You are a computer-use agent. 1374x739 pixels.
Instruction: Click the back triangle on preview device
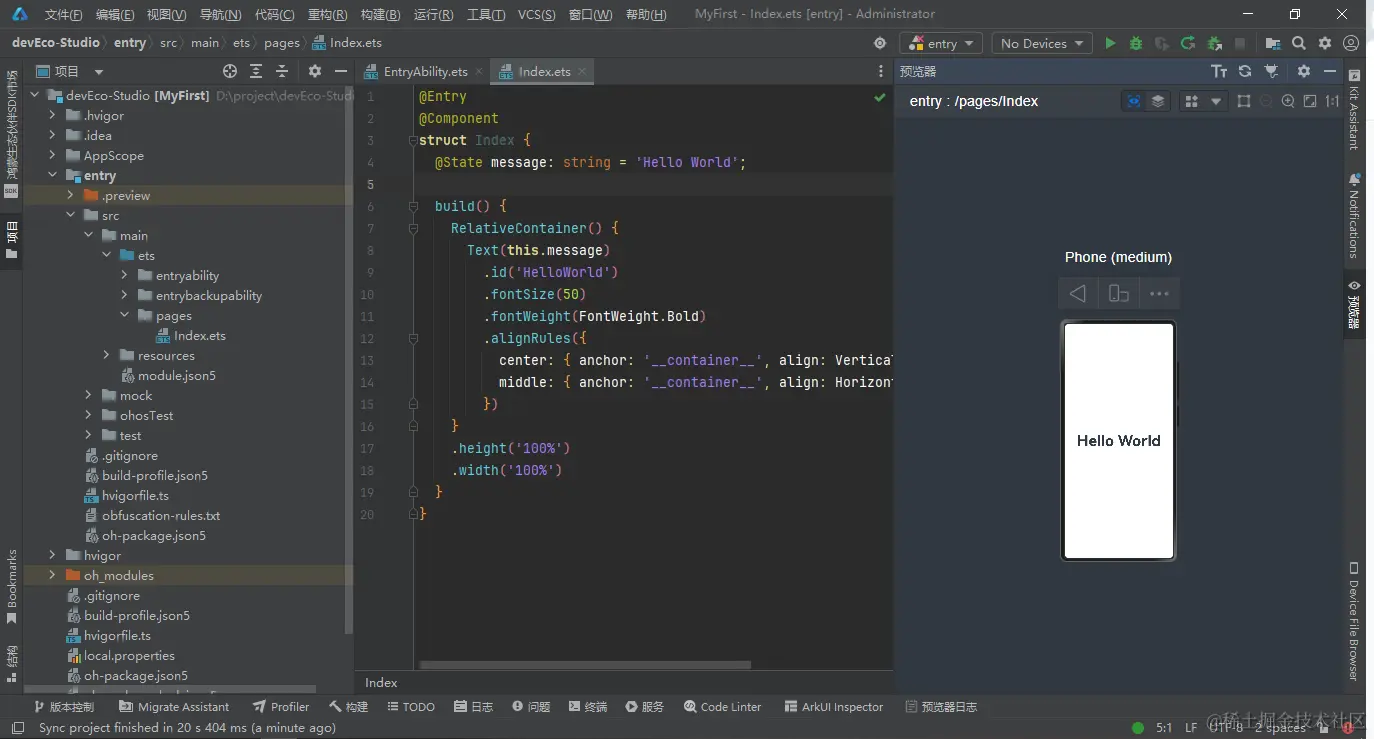[1078, 294]
